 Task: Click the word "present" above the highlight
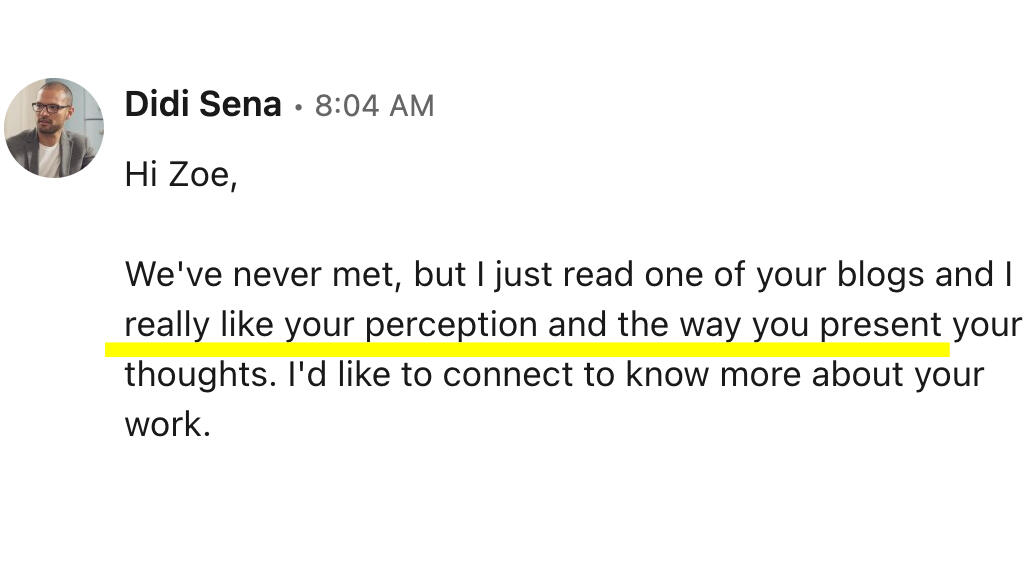pos(881,325)
